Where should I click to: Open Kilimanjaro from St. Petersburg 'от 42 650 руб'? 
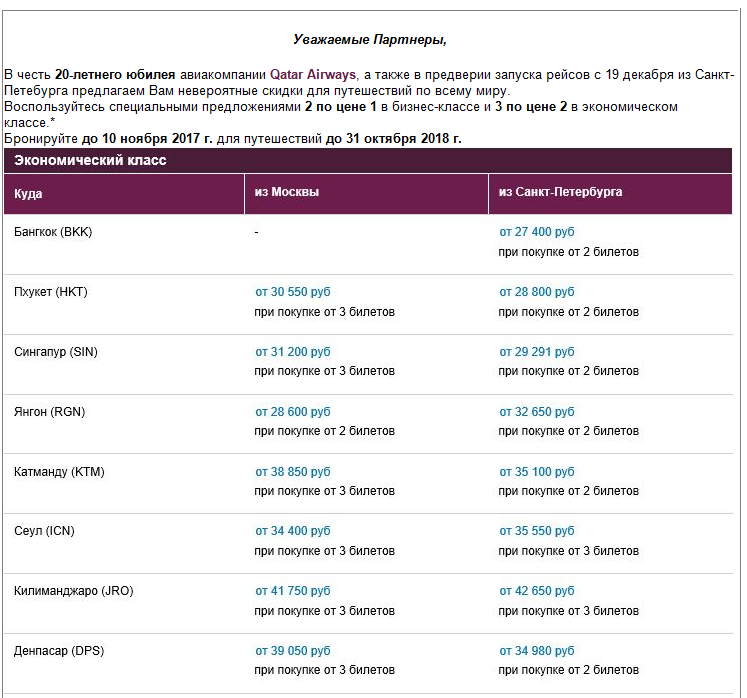point(536,591)
